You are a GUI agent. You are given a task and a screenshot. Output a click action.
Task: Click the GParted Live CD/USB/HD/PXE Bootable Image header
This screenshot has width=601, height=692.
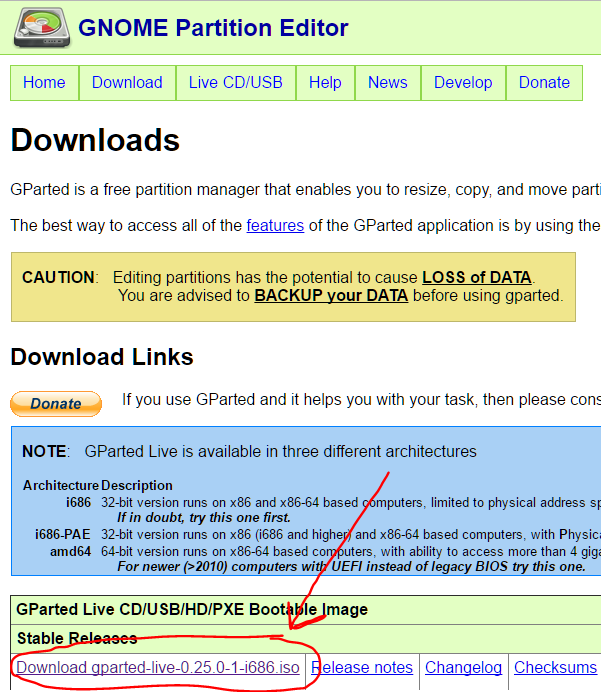(x=192, y=609)
